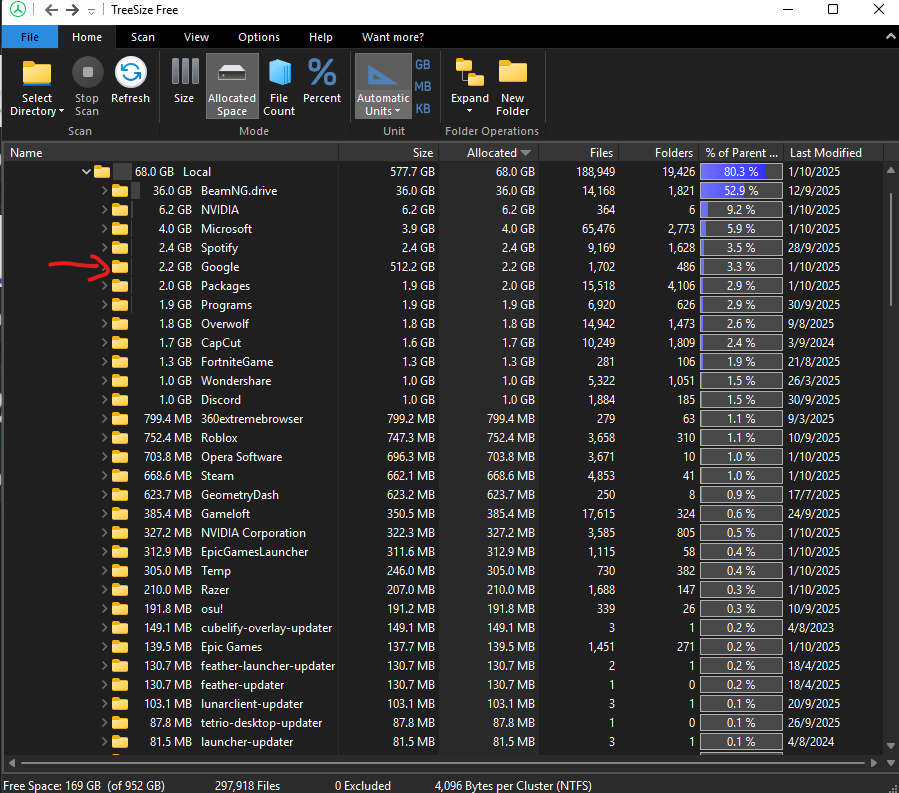Sort by % of Parent column header
This screenshot has height=793, width=899.
pos(741,153)
